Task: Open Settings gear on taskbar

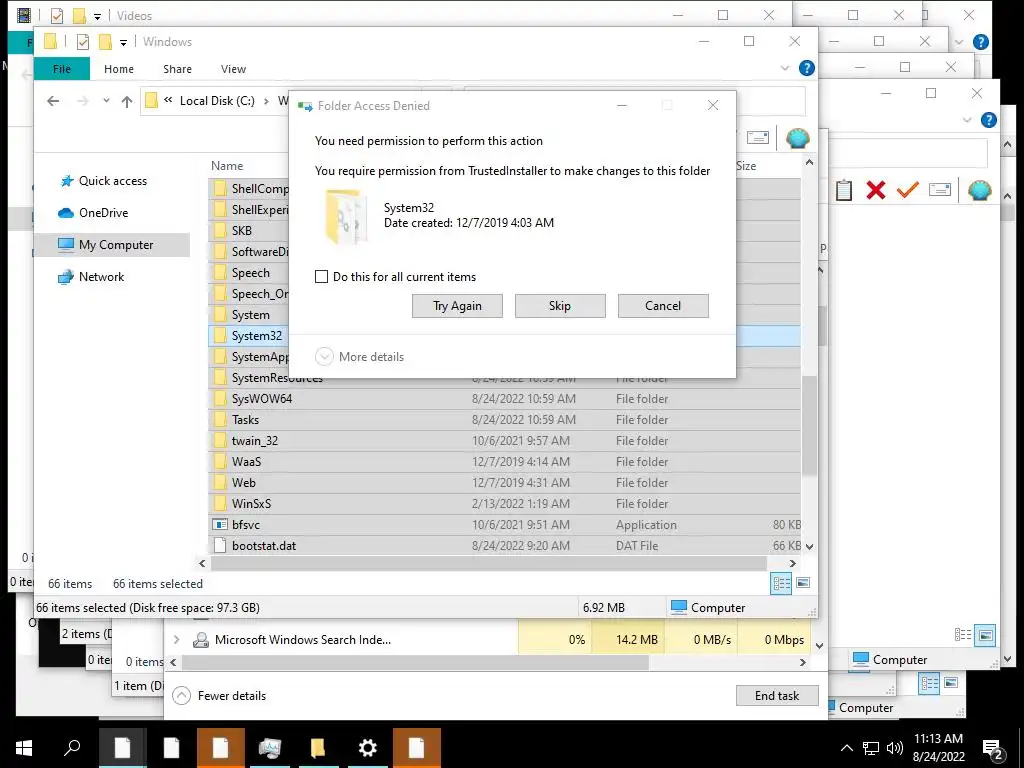Action: 368,748
